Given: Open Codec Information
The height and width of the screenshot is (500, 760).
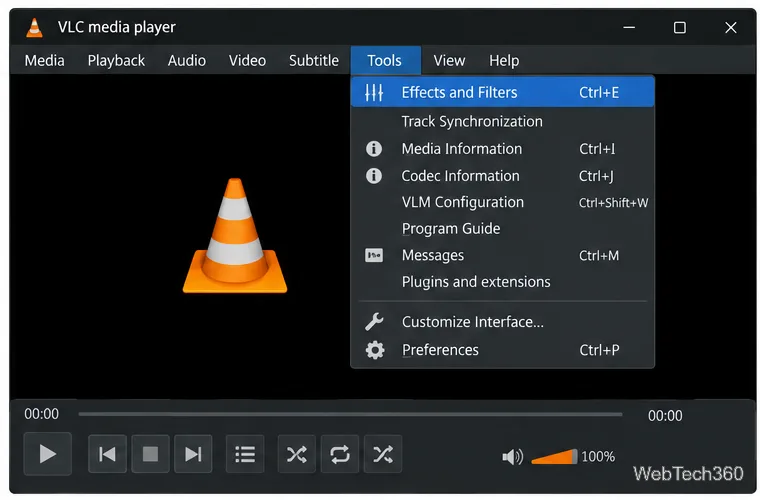Looking at the screenshot, I should 503,176.
